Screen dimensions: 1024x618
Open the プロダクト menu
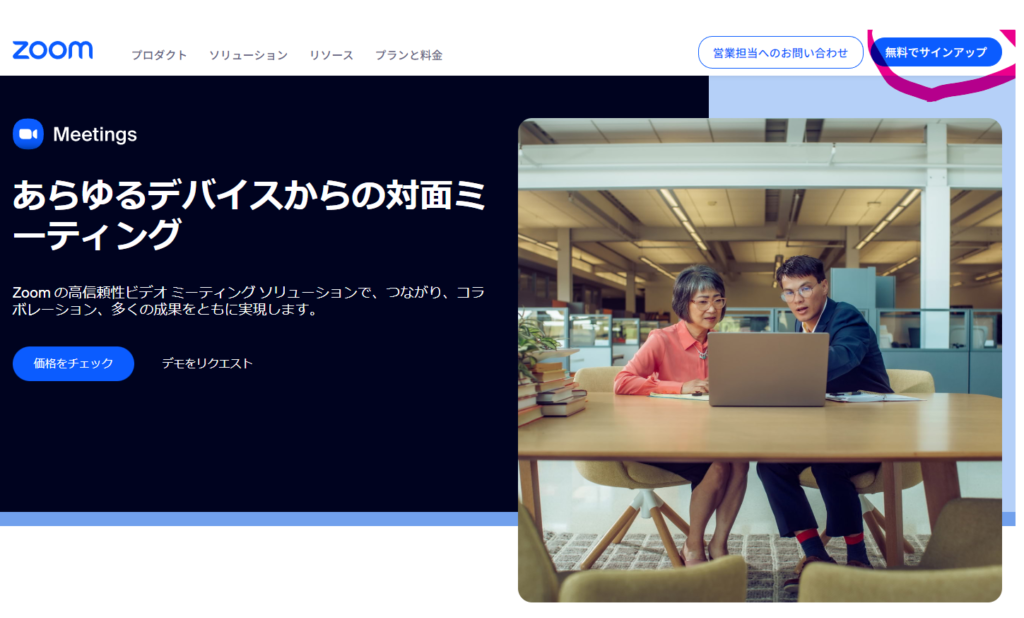pos(159,55)
